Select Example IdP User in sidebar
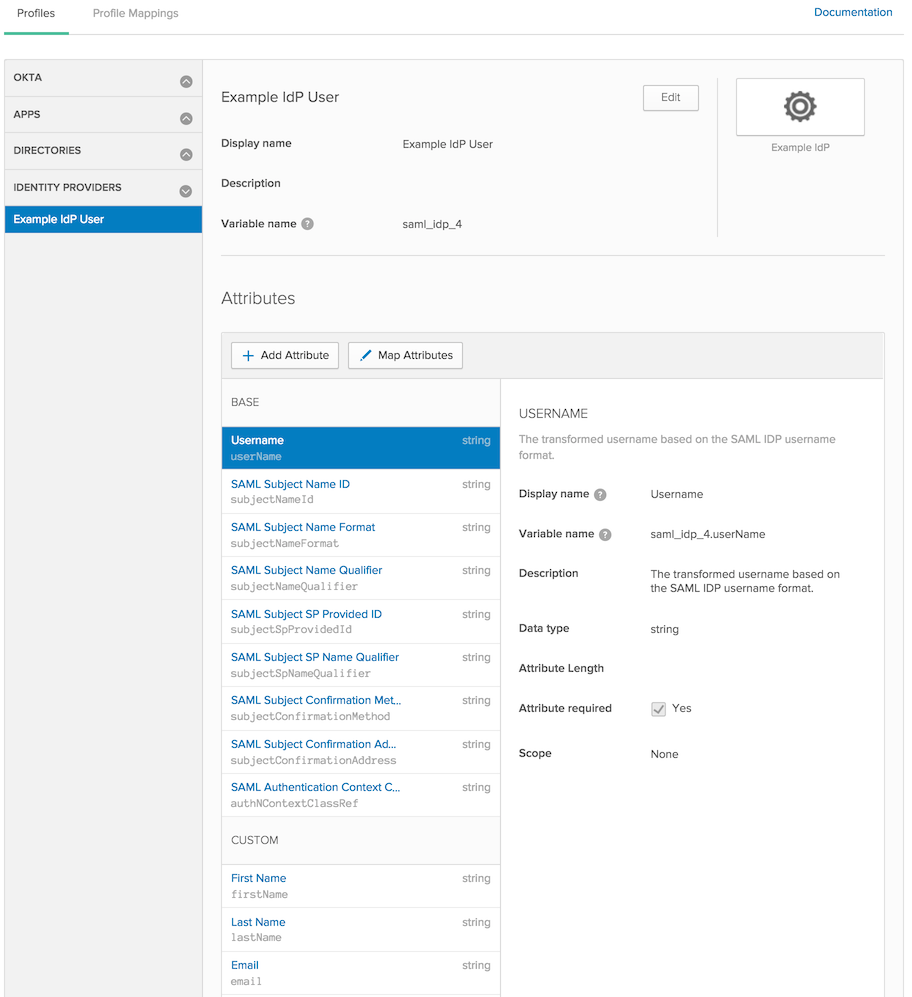912x997 pixels. [59, 219]
